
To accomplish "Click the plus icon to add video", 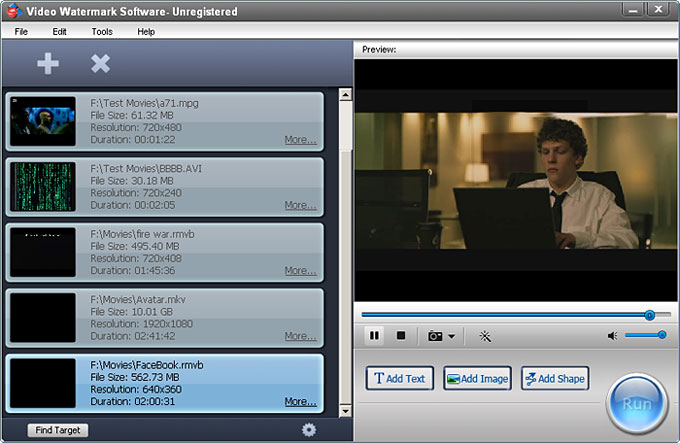I will tap(48, 63).
